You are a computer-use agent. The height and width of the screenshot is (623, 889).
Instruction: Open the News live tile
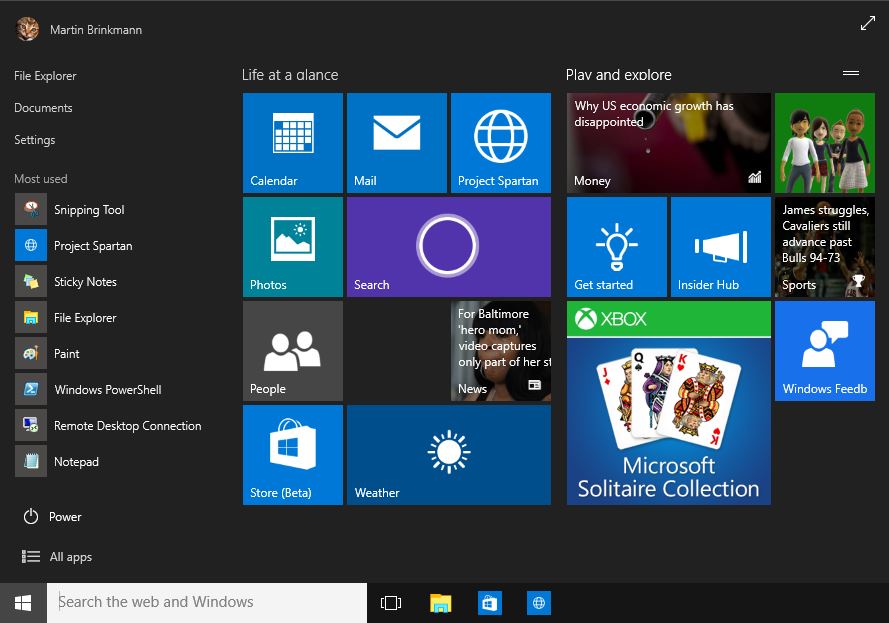[x=501, y=351]
